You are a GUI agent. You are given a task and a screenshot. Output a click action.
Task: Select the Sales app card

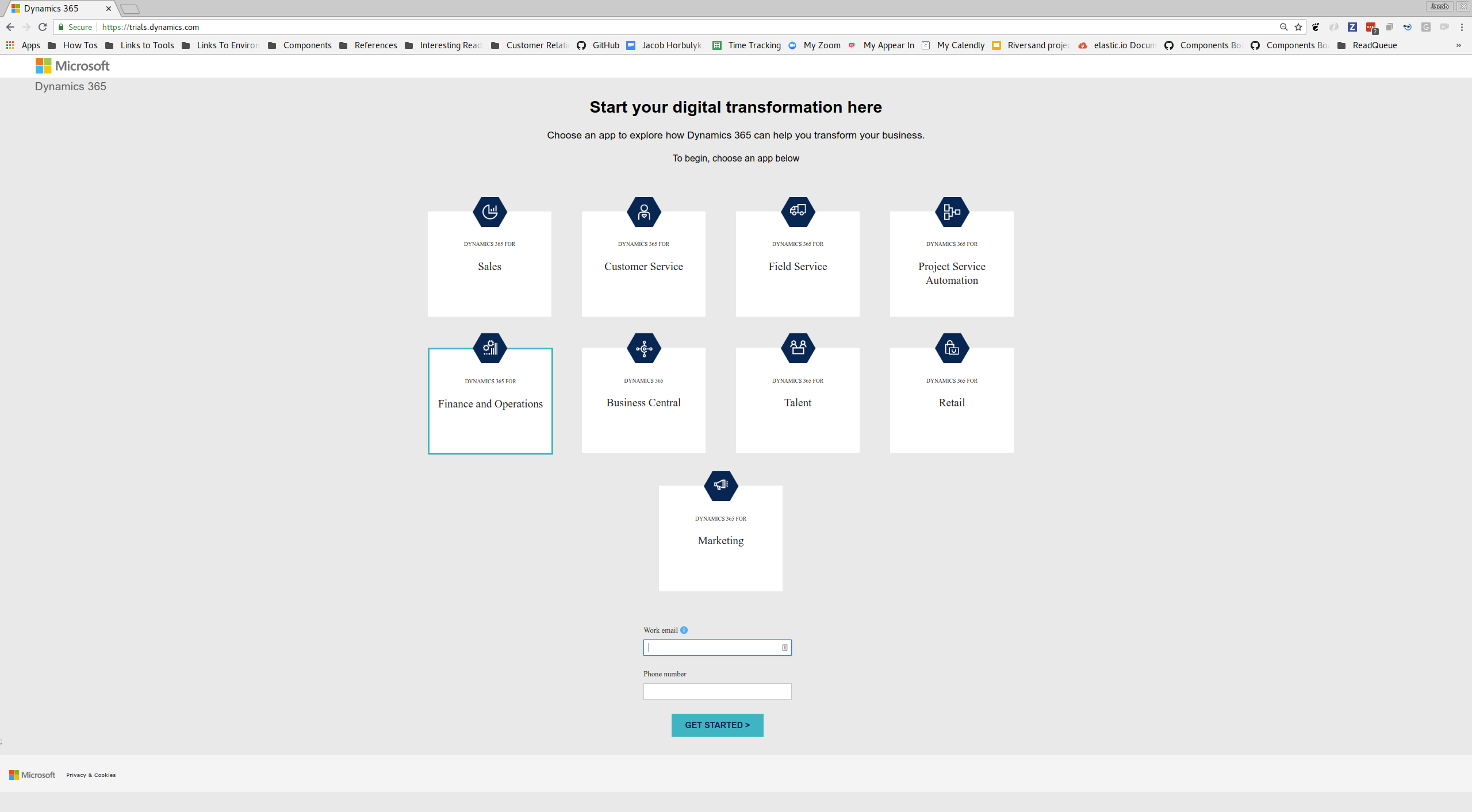489,264
